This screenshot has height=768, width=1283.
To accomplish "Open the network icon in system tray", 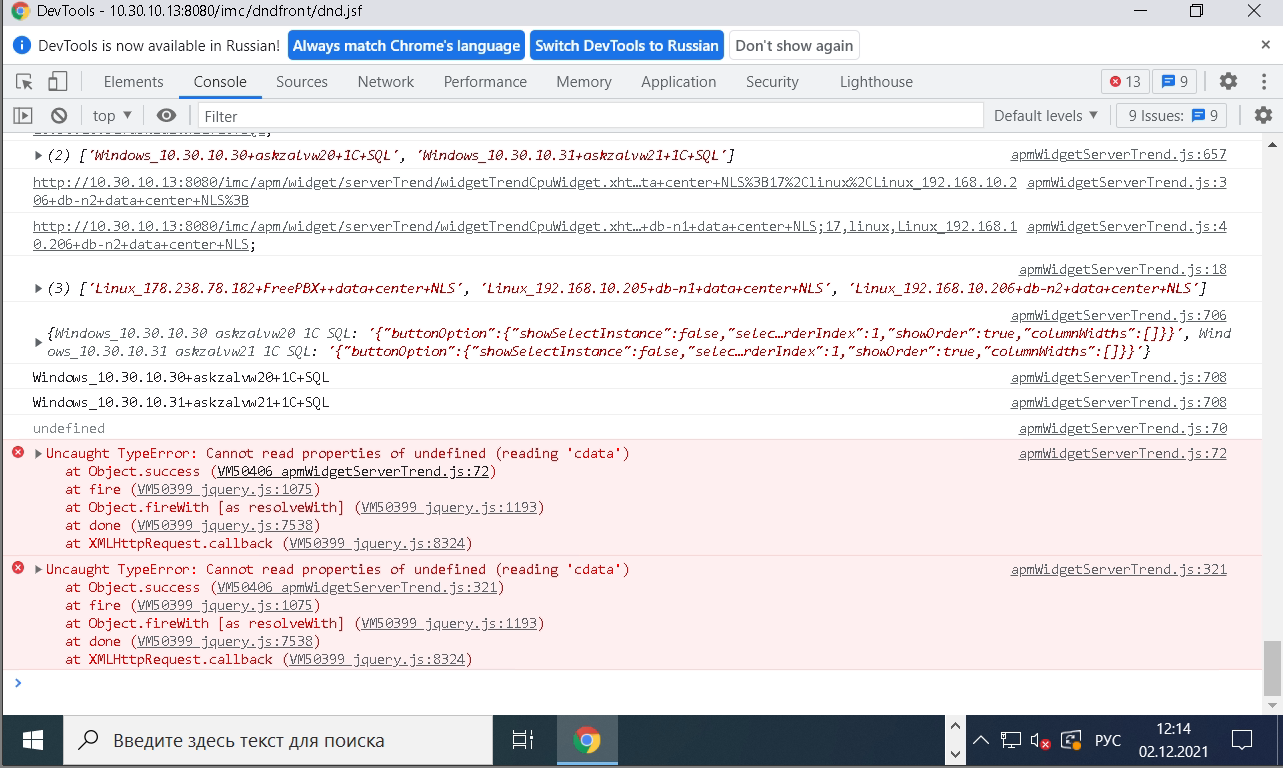I will point(1011,741).
